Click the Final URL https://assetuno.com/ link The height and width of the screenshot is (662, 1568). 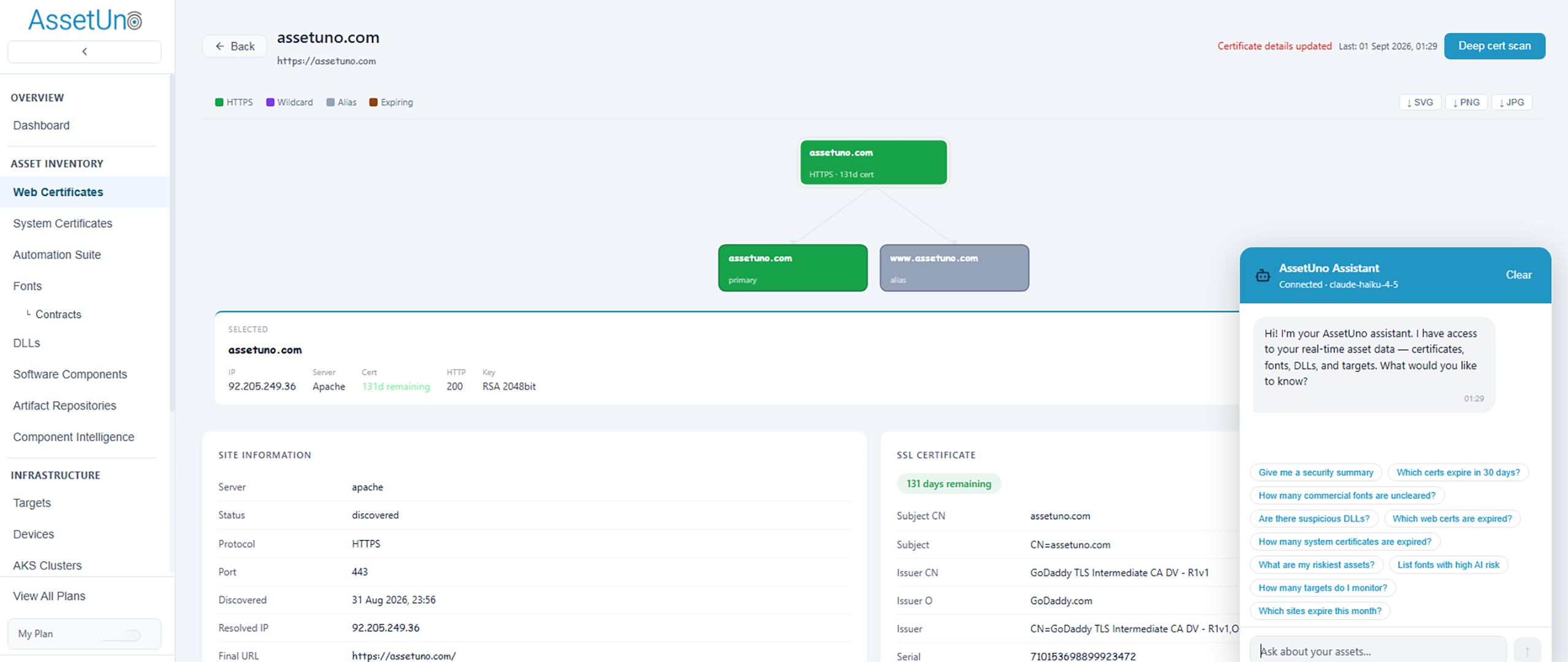pos(403,656)
